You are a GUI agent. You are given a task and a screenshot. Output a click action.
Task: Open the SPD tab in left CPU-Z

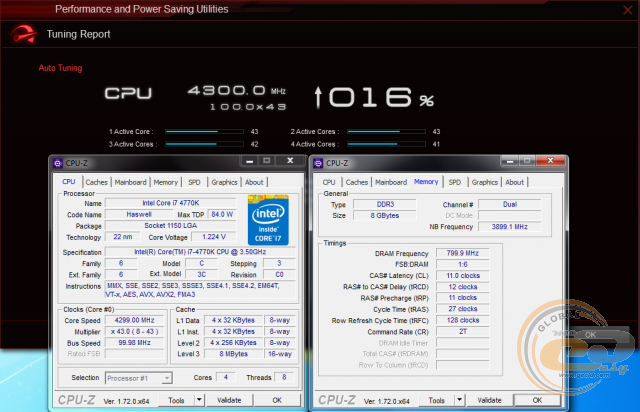click(194, 182)
